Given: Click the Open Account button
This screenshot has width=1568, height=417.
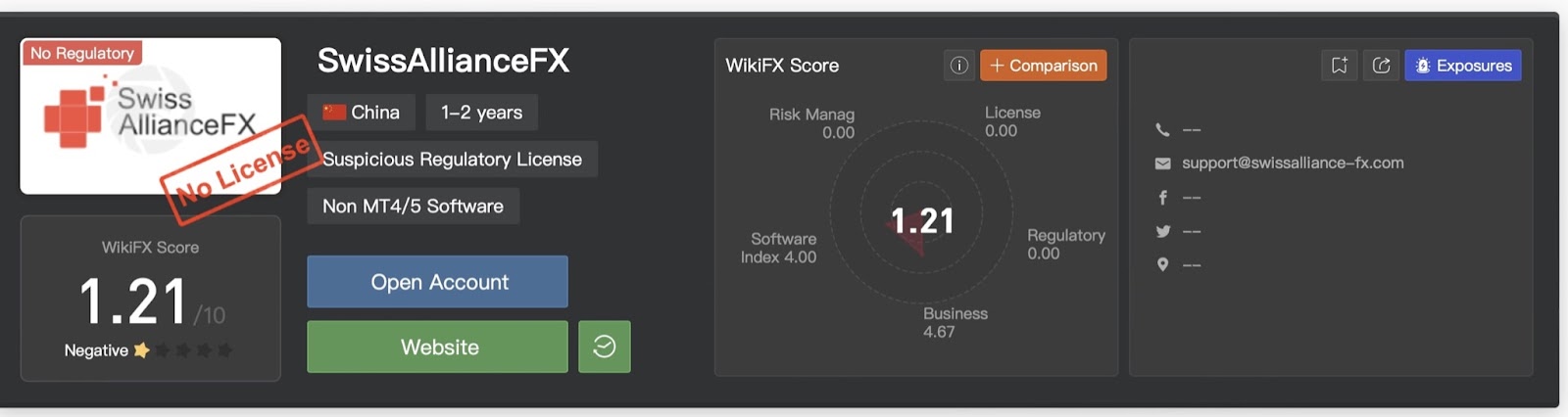Looking at the screenshot, I should pos(438,282).
